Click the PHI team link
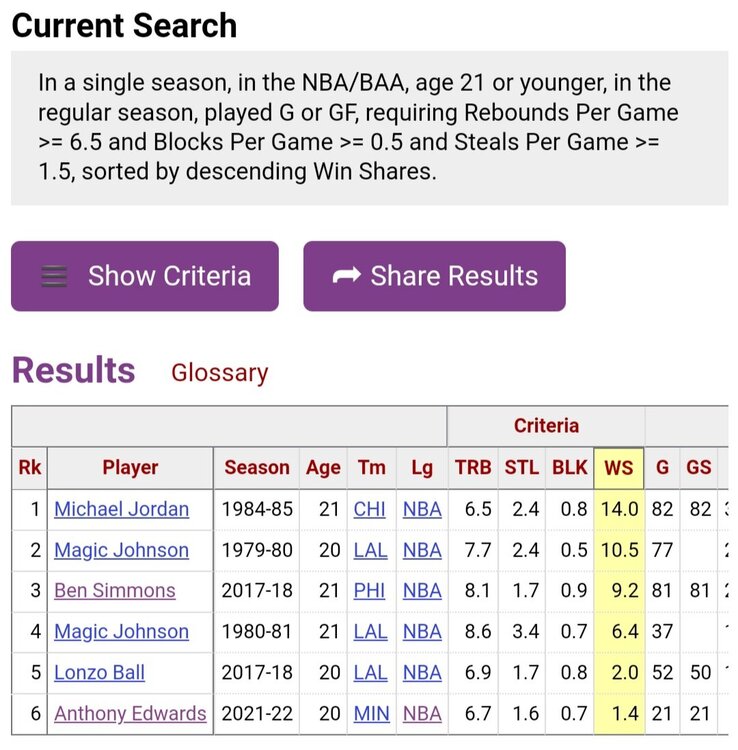This screenshot has height=750, width=738. pos(370,590)
